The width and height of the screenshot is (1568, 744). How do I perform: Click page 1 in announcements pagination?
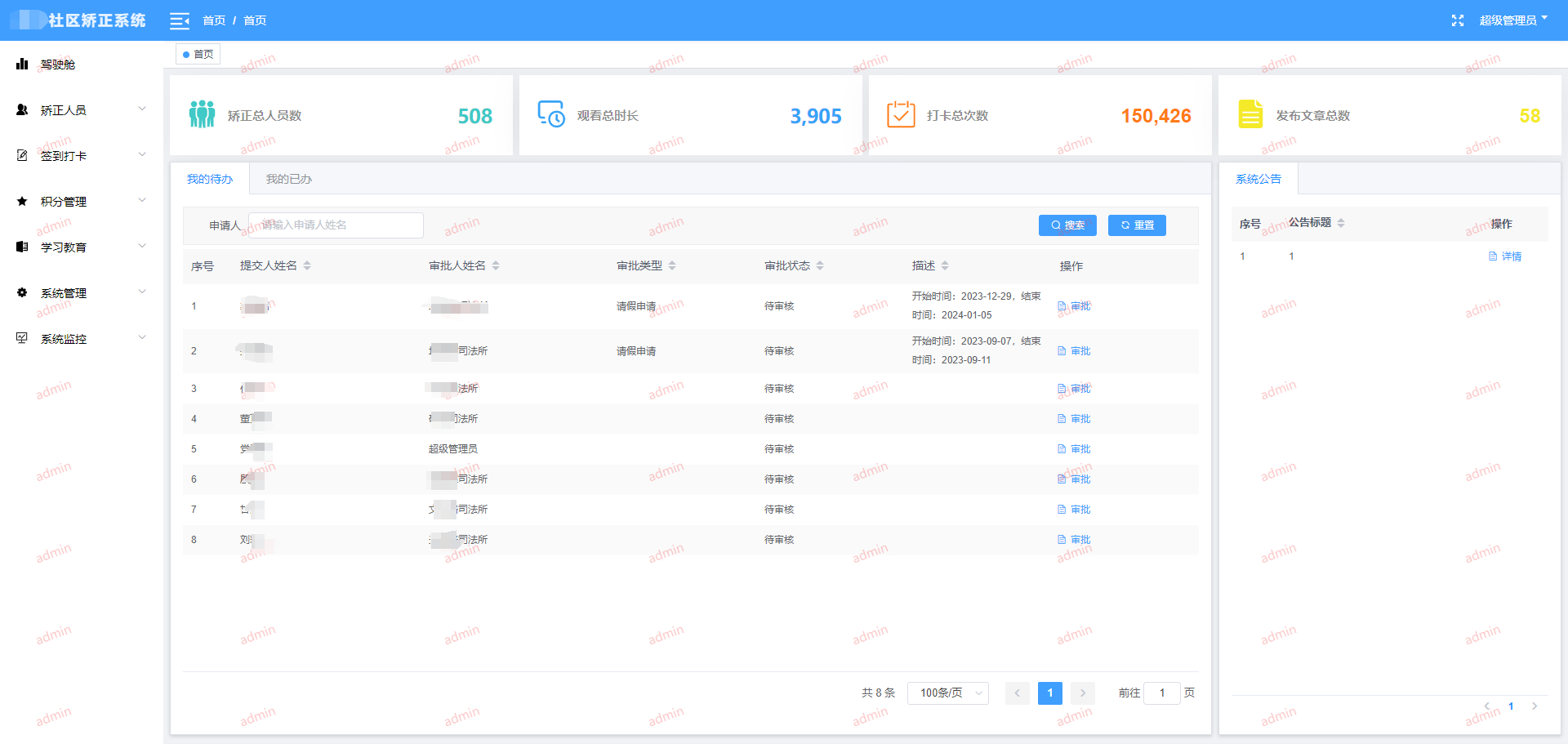point(1511,706)
